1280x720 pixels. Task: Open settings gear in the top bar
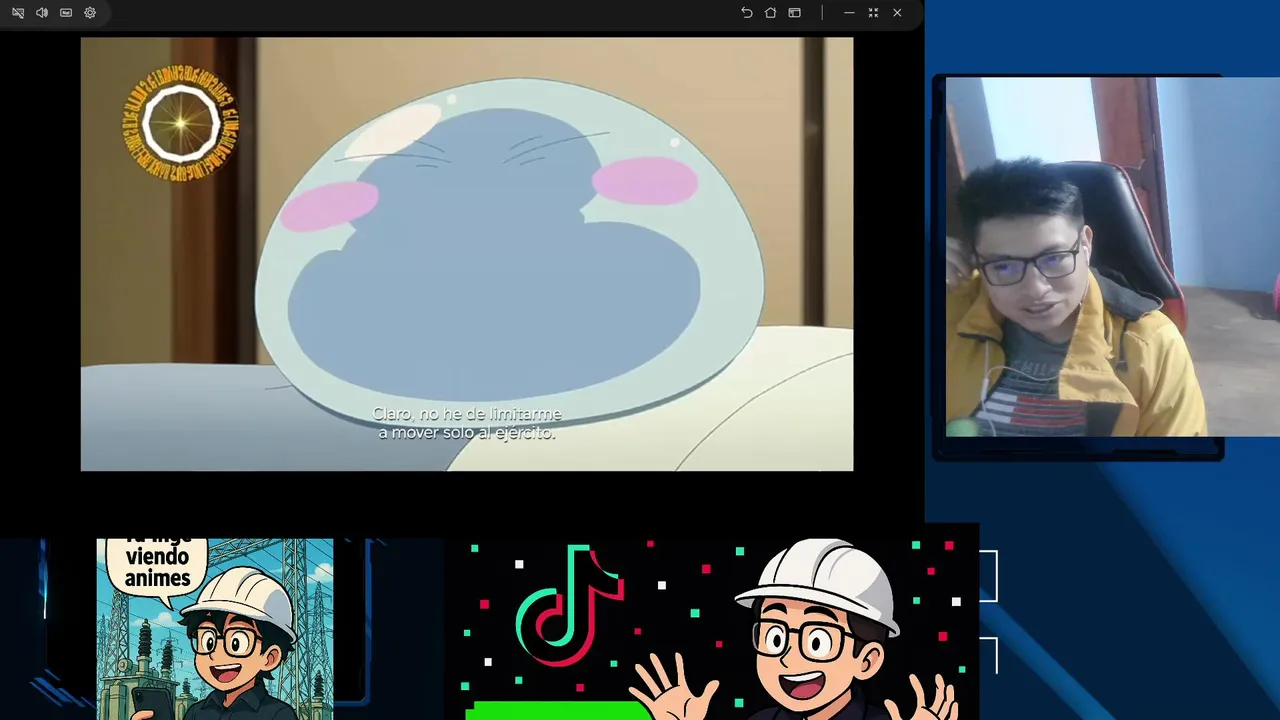90,13
